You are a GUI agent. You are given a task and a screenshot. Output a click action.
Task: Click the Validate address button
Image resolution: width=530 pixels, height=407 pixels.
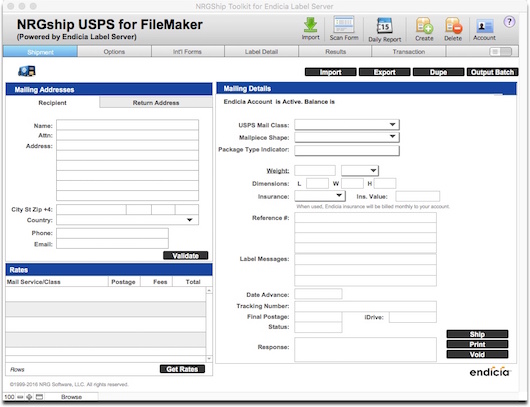pyautogui.click(x=186, y=256)
